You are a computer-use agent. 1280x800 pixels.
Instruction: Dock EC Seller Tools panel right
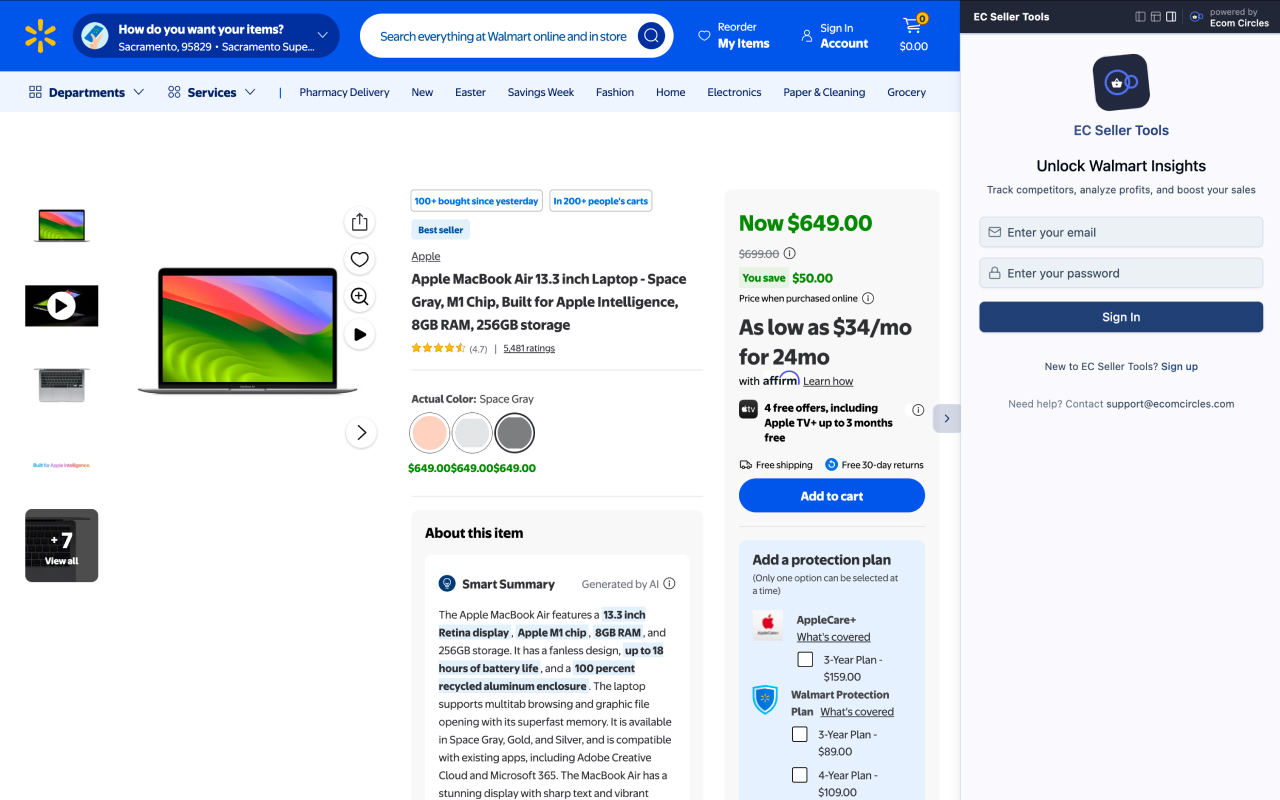[1171, 17]
